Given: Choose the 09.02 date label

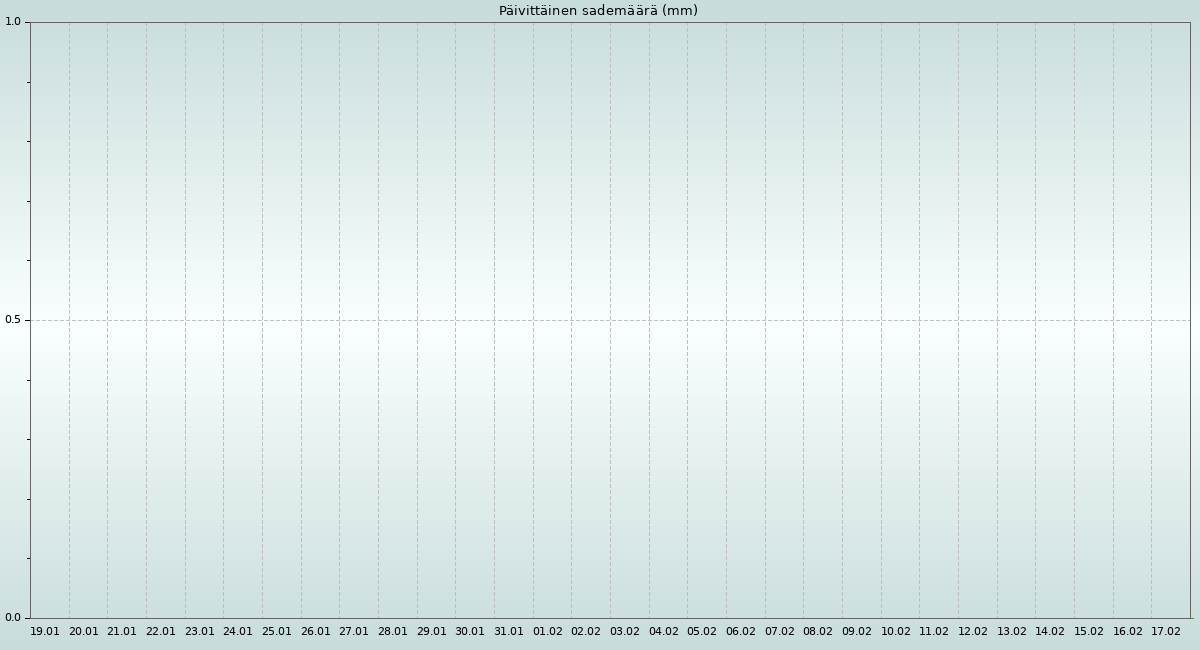Looking at the screenshot, I should [857, 631].
